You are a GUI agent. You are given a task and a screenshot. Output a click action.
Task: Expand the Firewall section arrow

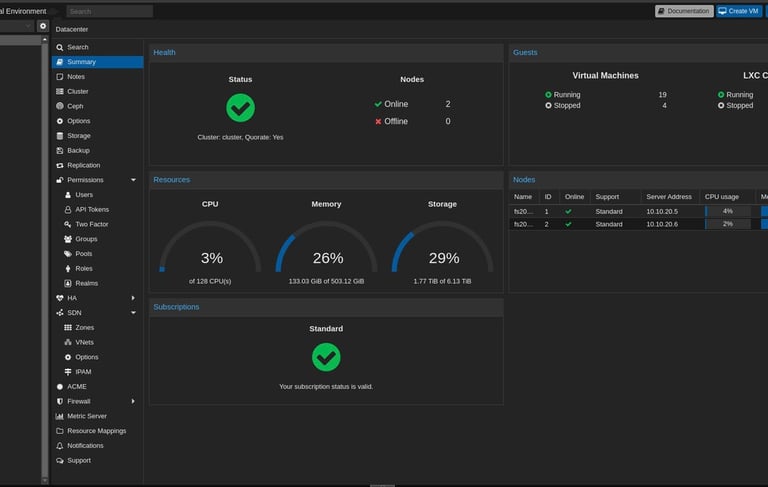[133, 401]
